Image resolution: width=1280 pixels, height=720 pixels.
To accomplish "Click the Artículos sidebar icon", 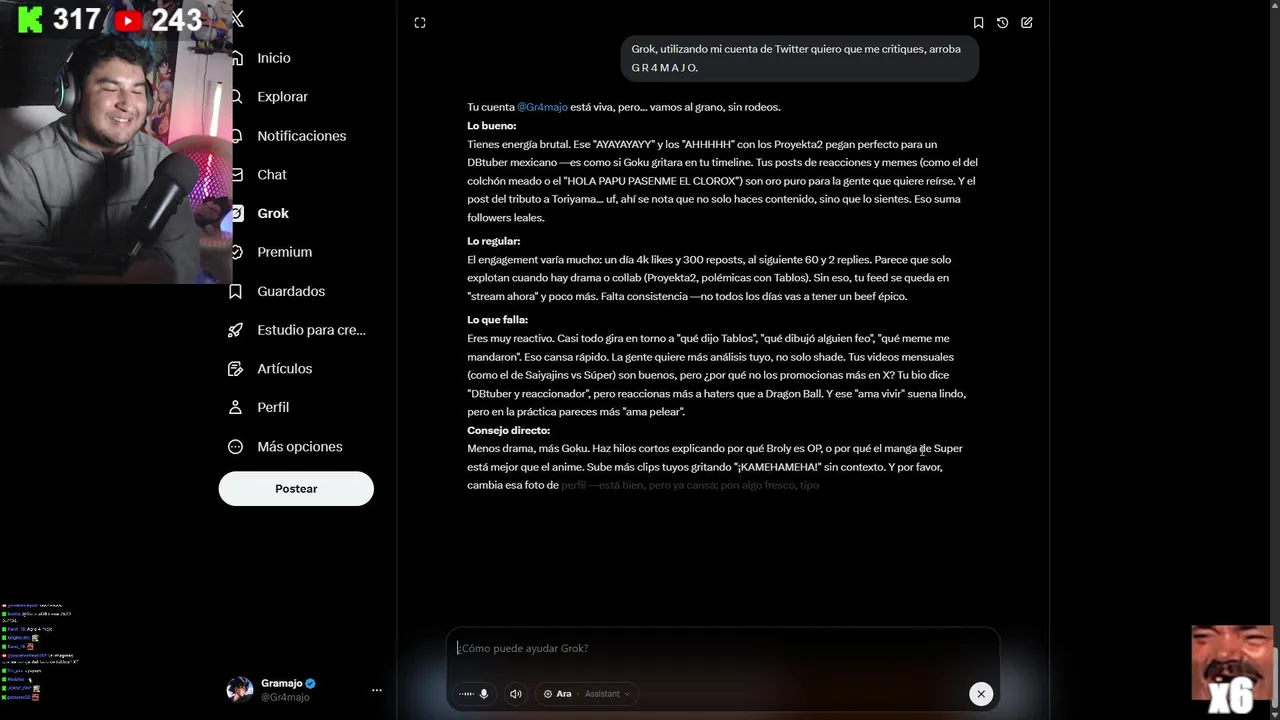I will click(x=236, y=369).
